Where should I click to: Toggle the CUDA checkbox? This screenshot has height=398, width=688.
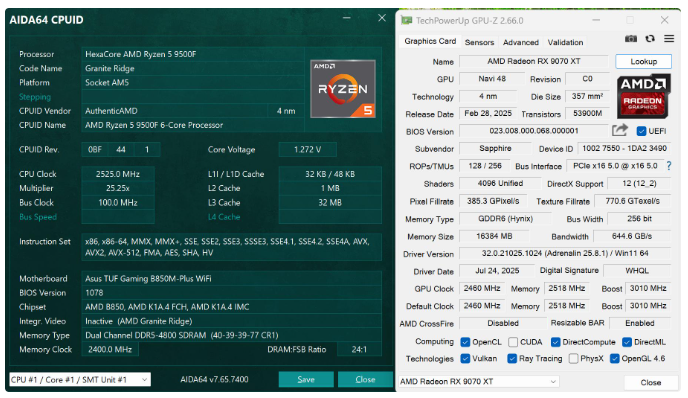[513, 342]
